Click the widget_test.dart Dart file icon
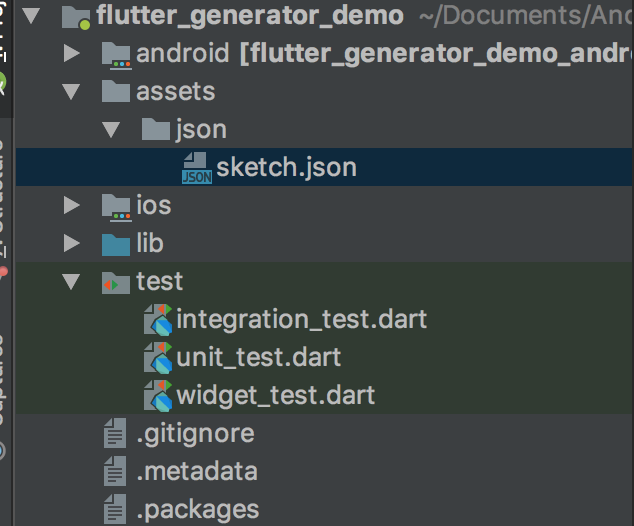Viewport: 634px width, 526px height. point(158,396)
